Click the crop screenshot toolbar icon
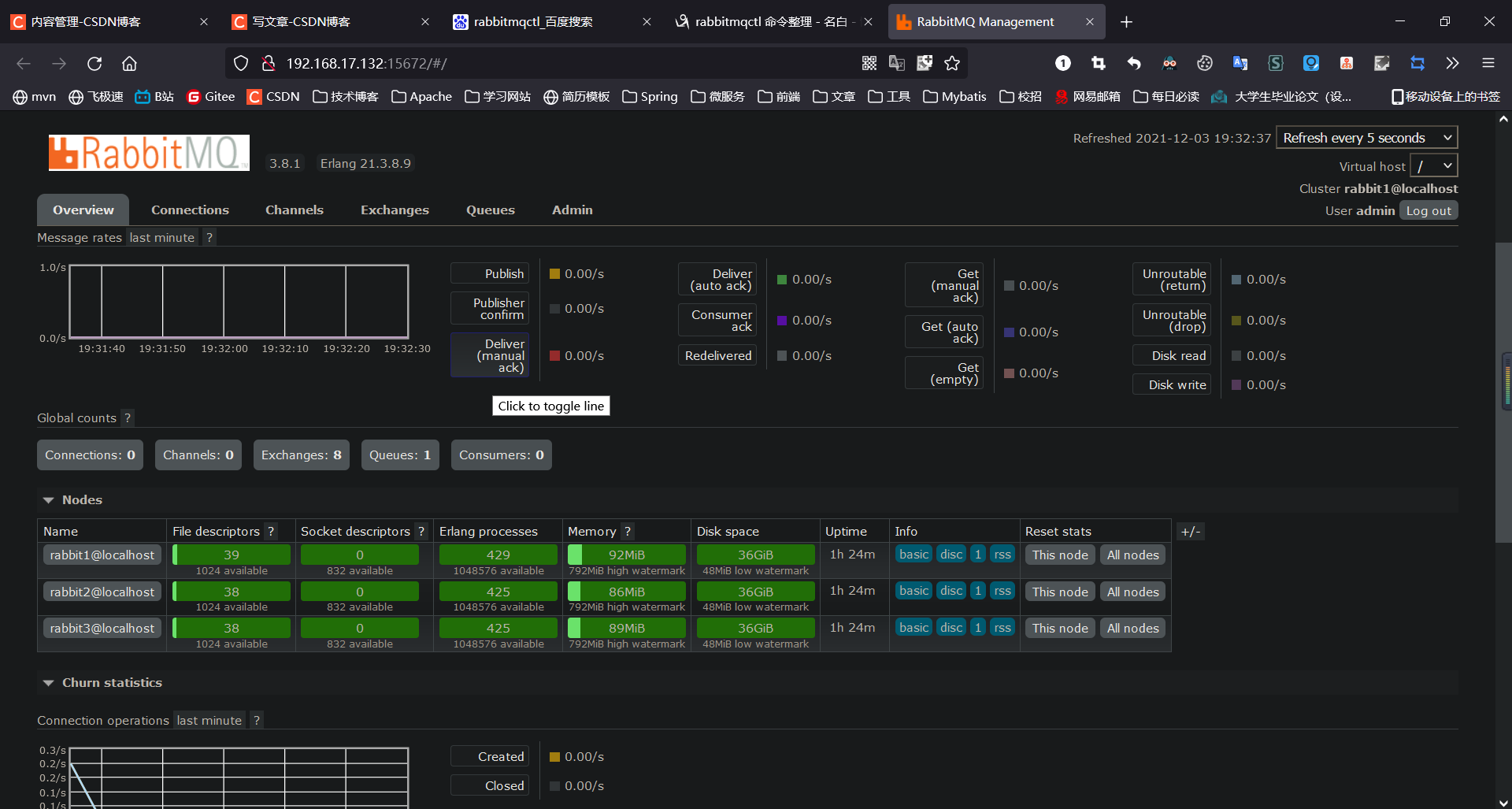Image resolution: width=1512 pixels, height=809 pixels. tap(1099, 63)
